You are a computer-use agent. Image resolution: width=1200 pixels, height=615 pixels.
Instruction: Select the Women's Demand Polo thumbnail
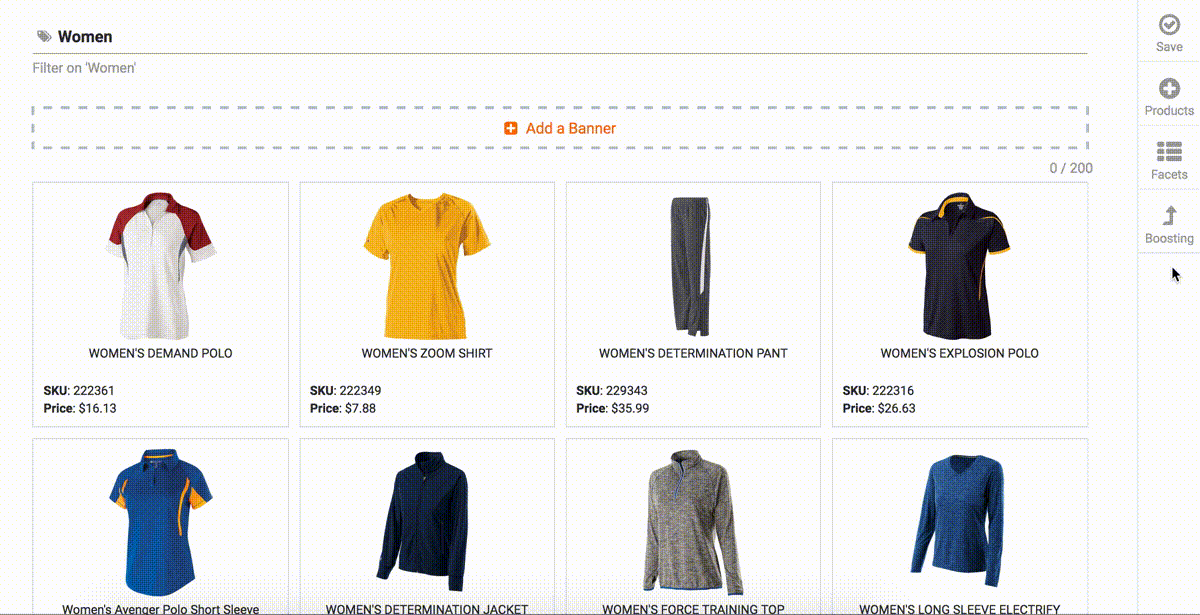tap(160, 265)
